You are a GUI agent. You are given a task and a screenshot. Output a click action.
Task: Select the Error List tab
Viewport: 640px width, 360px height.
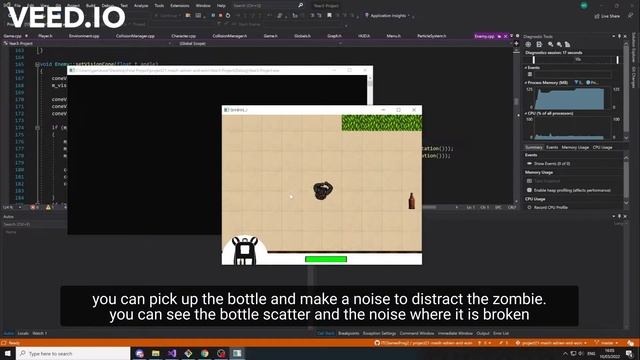point(501,333)
